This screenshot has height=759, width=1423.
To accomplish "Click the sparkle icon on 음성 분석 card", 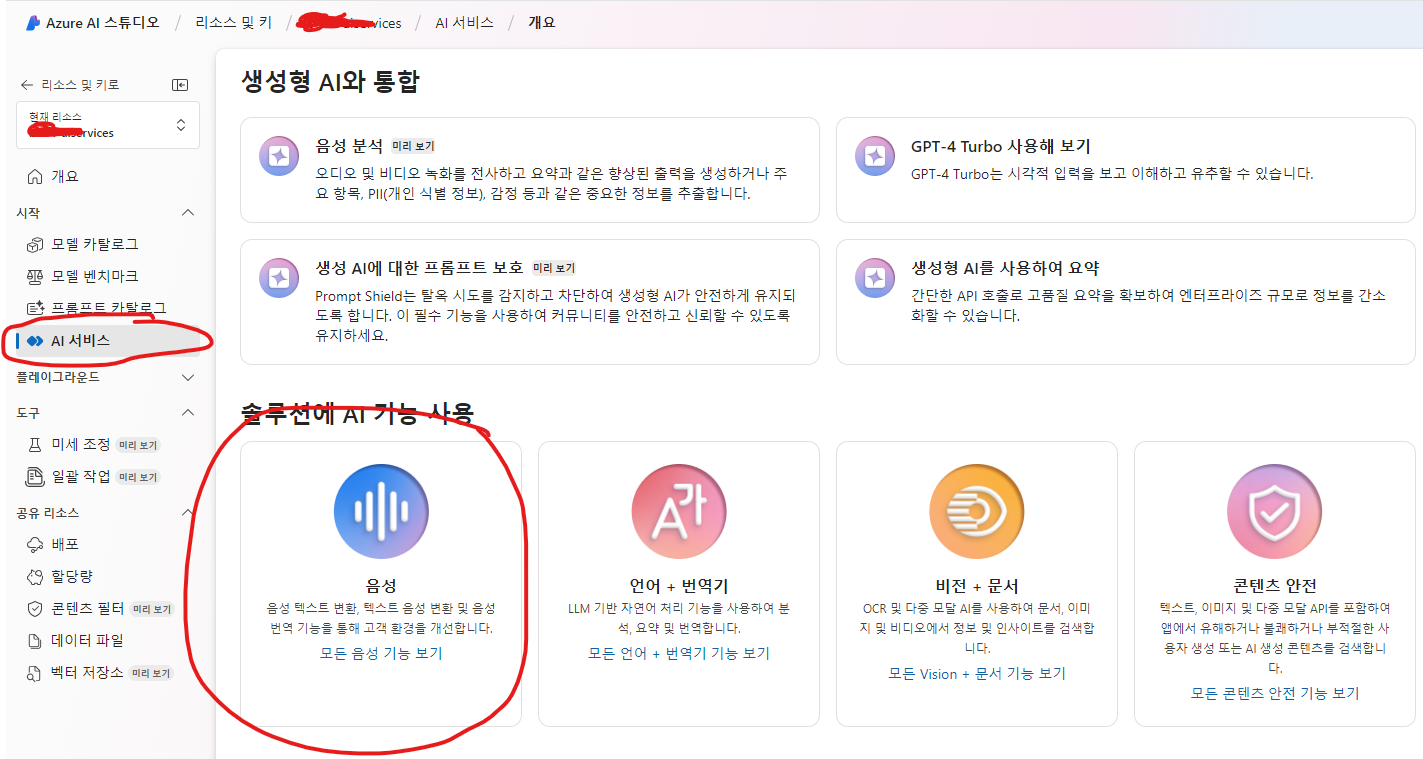I will 279,156.
